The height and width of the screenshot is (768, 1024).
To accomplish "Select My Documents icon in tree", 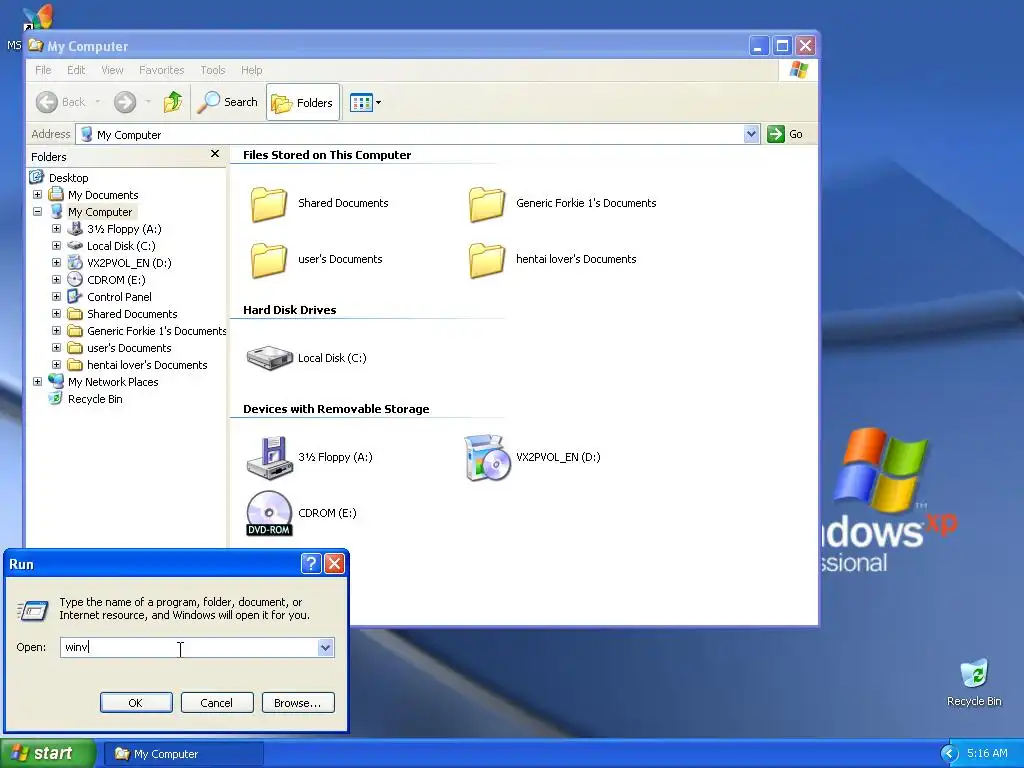I will 56,195.
